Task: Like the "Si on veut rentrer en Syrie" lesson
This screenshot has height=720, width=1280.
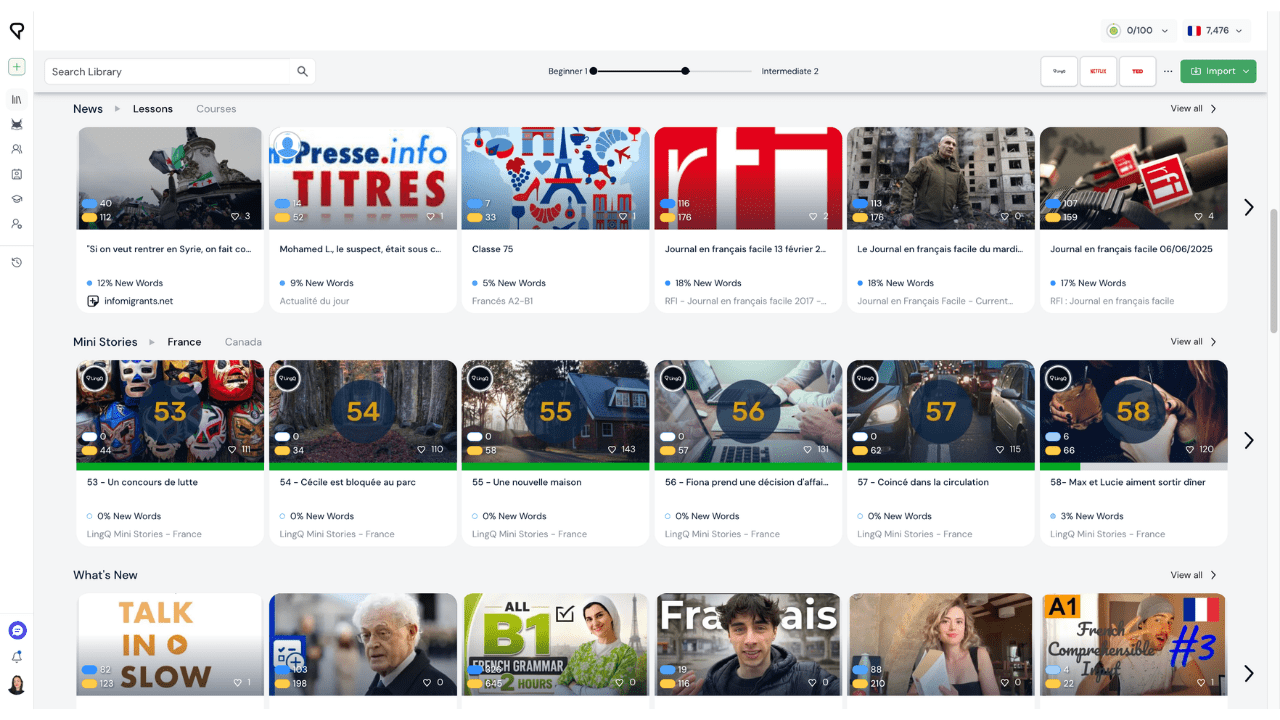Action: tap(237, 216)
